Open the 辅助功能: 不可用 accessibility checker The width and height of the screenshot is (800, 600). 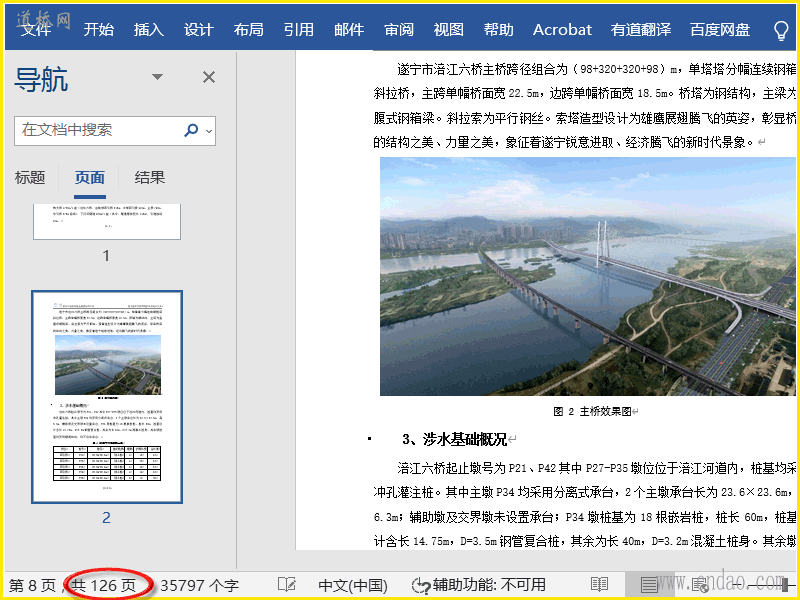(478, 585)
